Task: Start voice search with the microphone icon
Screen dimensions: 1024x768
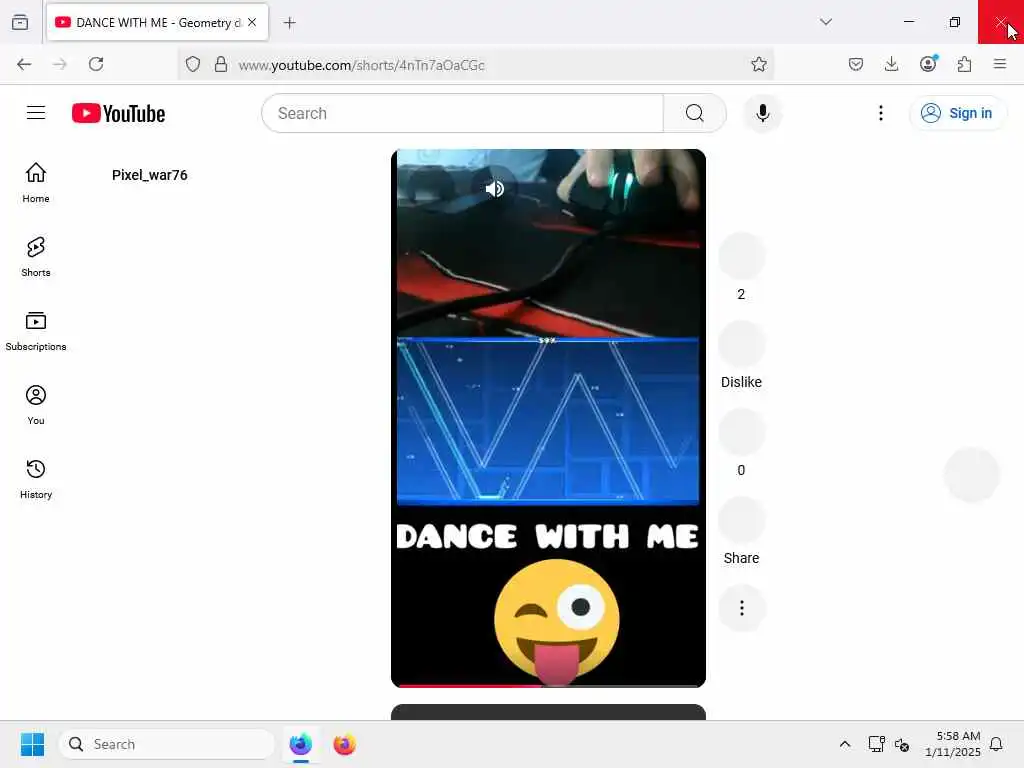Action: click(762, 113)
